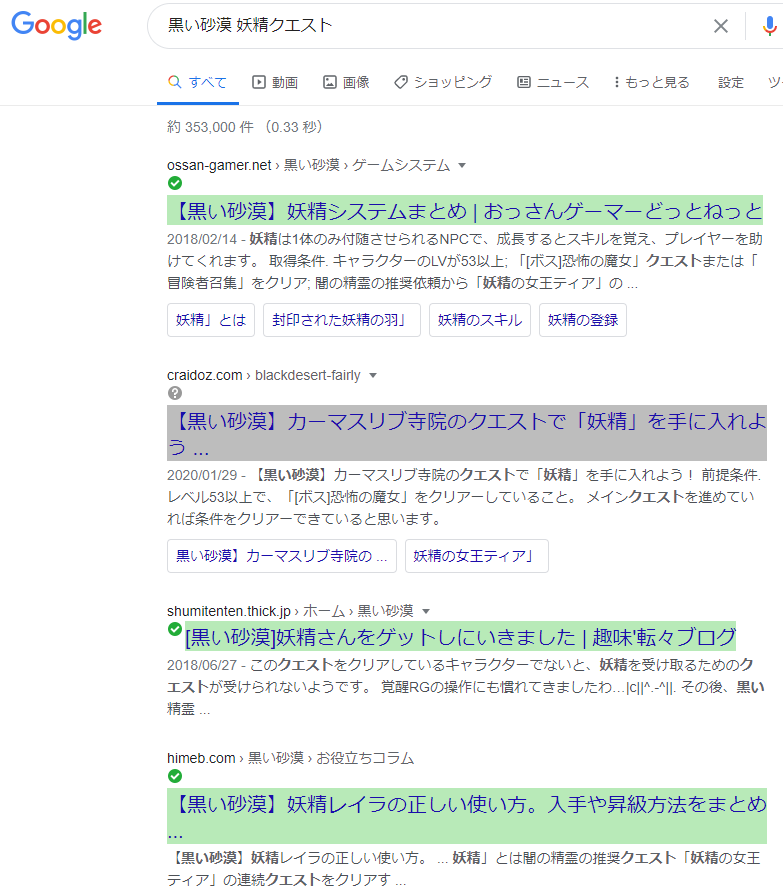Start voice search with the microphone icon

pos(769,26)
